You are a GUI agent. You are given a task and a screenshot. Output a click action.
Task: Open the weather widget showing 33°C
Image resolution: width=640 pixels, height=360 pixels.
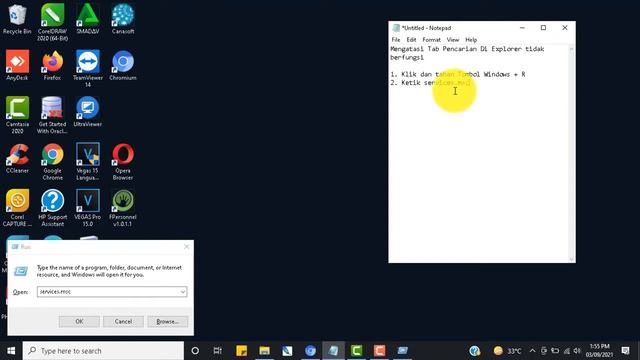pyautogui.click(x=507, y=351)
